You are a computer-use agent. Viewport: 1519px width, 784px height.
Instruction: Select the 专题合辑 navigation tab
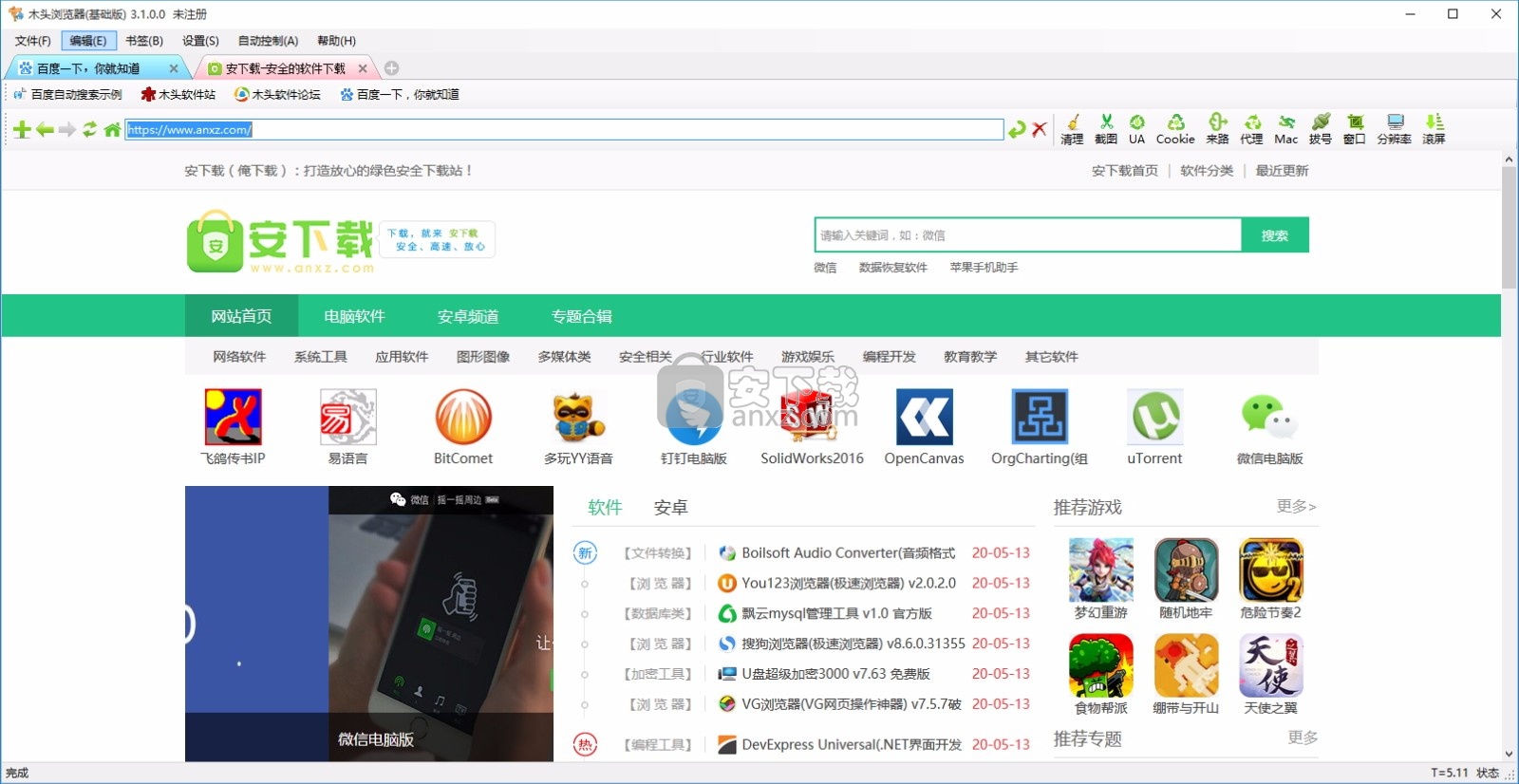(x=582, y=316)
